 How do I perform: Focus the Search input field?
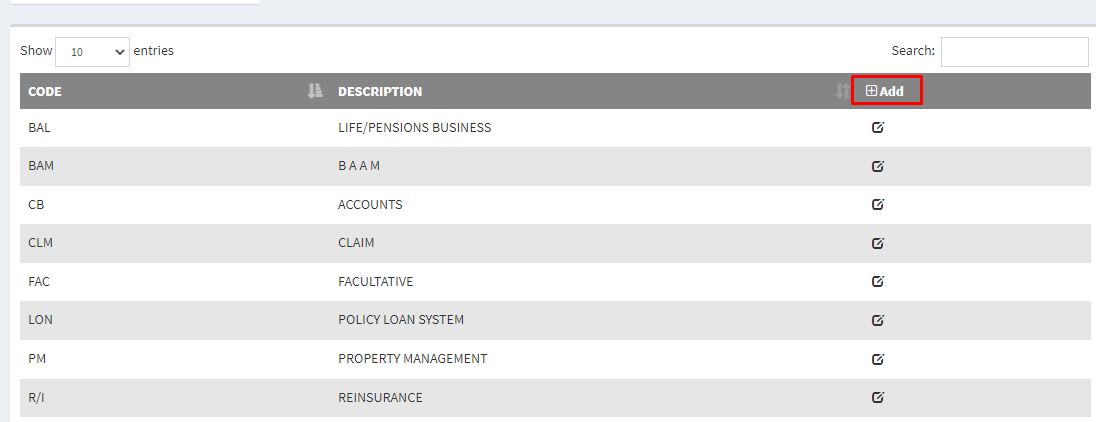(x=1014, y=51)
